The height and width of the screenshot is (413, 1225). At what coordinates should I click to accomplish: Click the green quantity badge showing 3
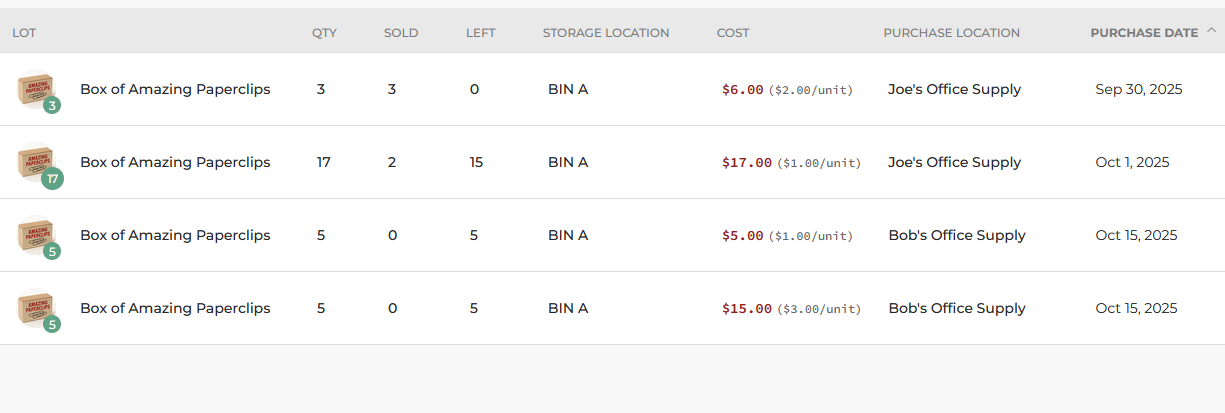coord(52,105)
